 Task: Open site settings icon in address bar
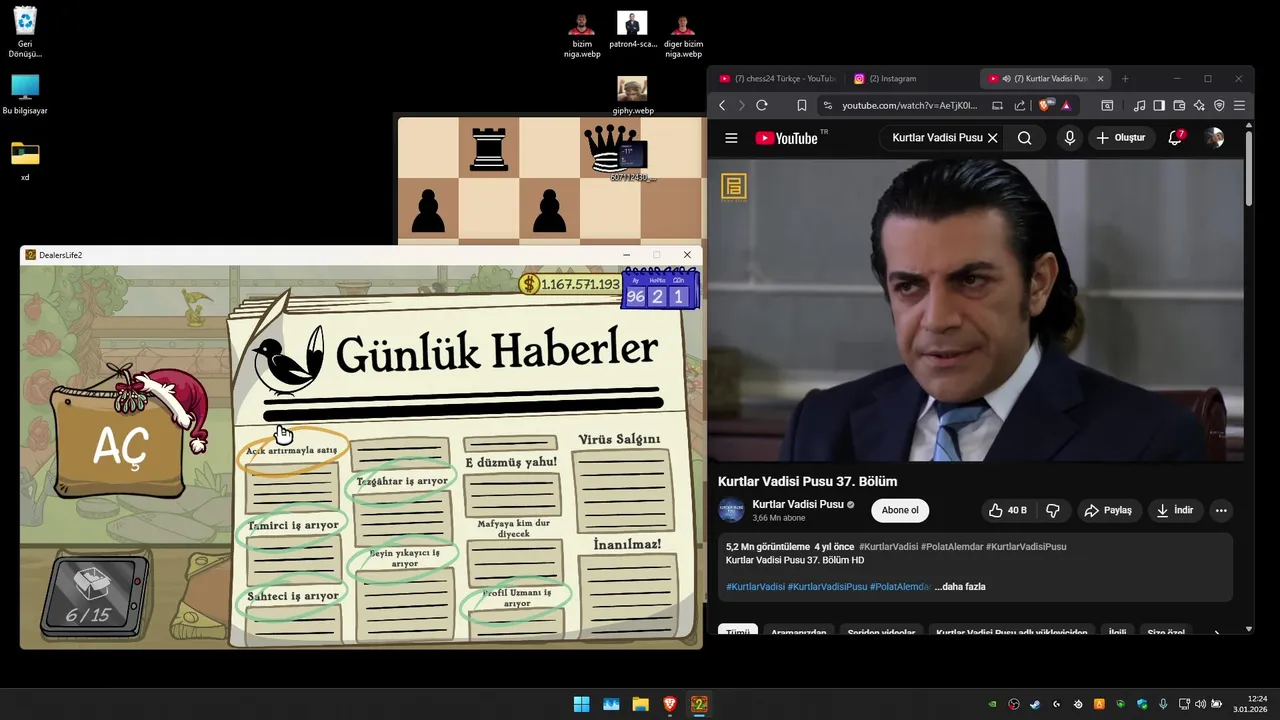pyautogui.click(x=827, y=106)
